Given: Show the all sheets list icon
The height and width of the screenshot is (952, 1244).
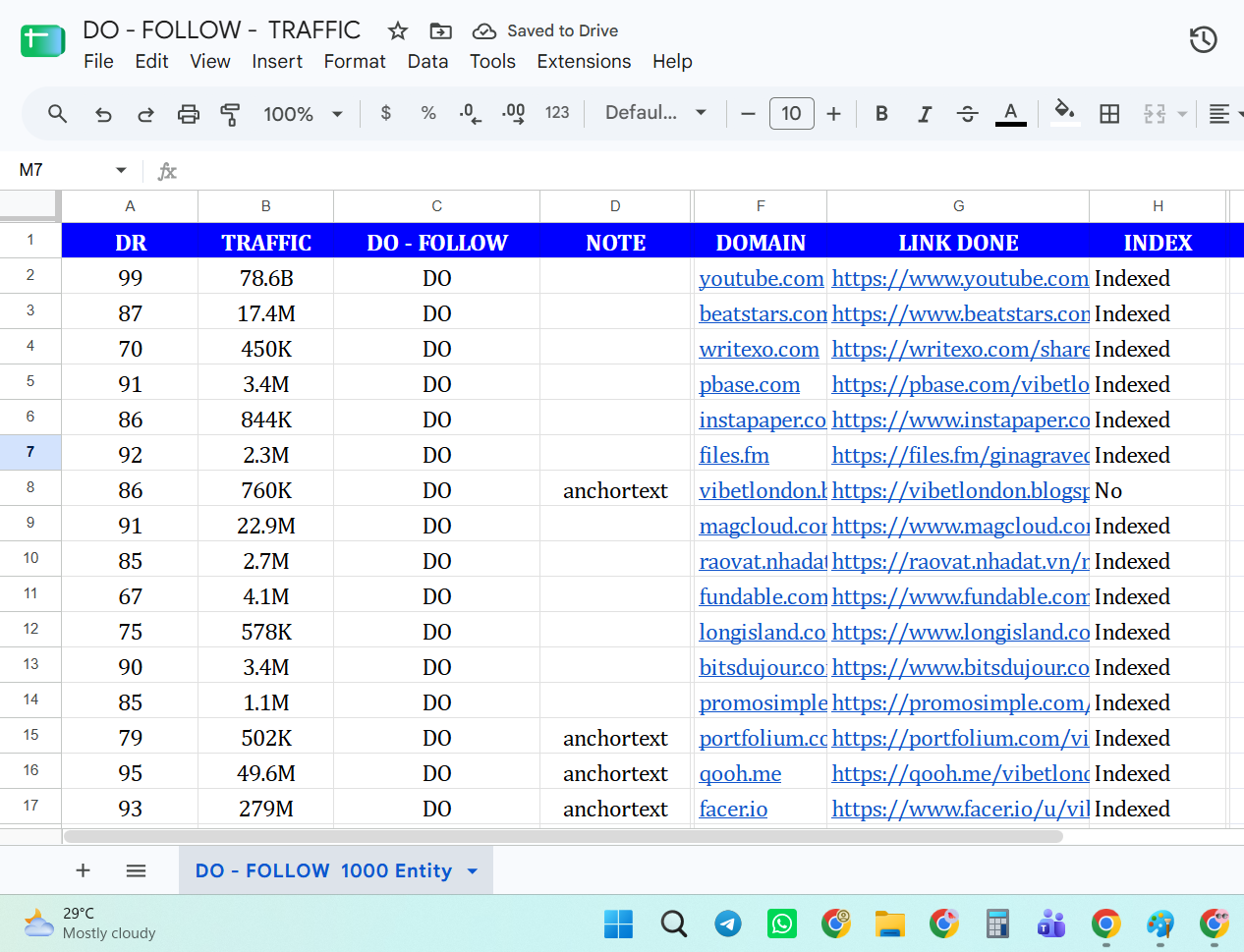Looking at the screenshot, I should 137,870.
